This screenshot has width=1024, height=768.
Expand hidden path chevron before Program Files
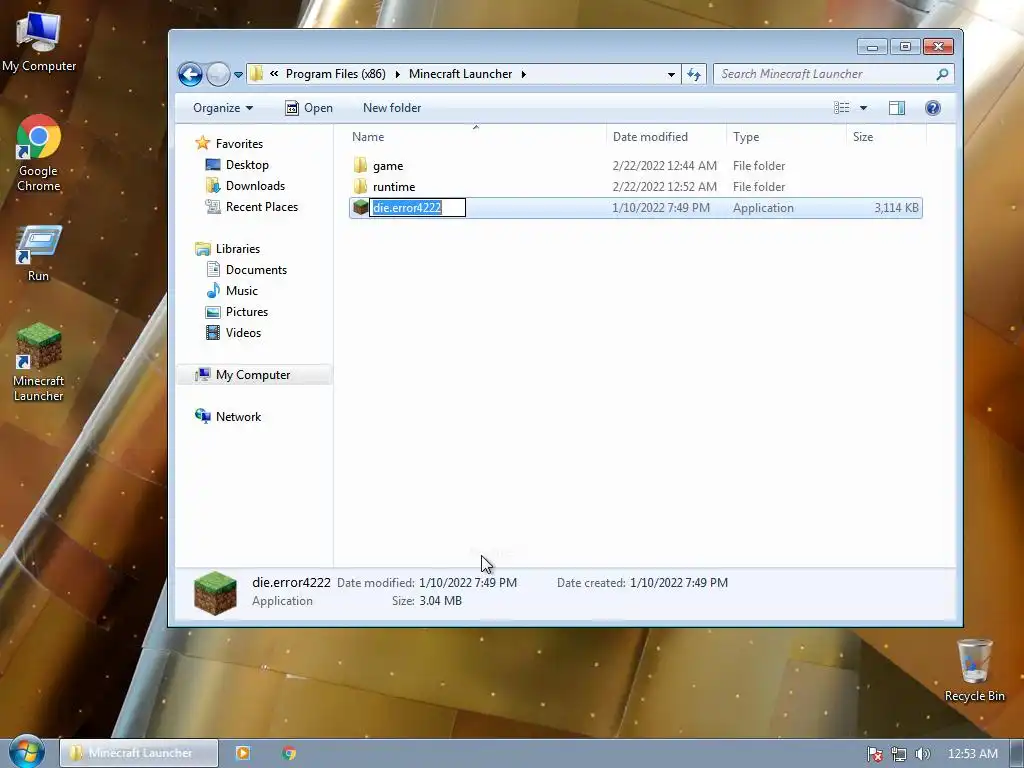point(274,74)
